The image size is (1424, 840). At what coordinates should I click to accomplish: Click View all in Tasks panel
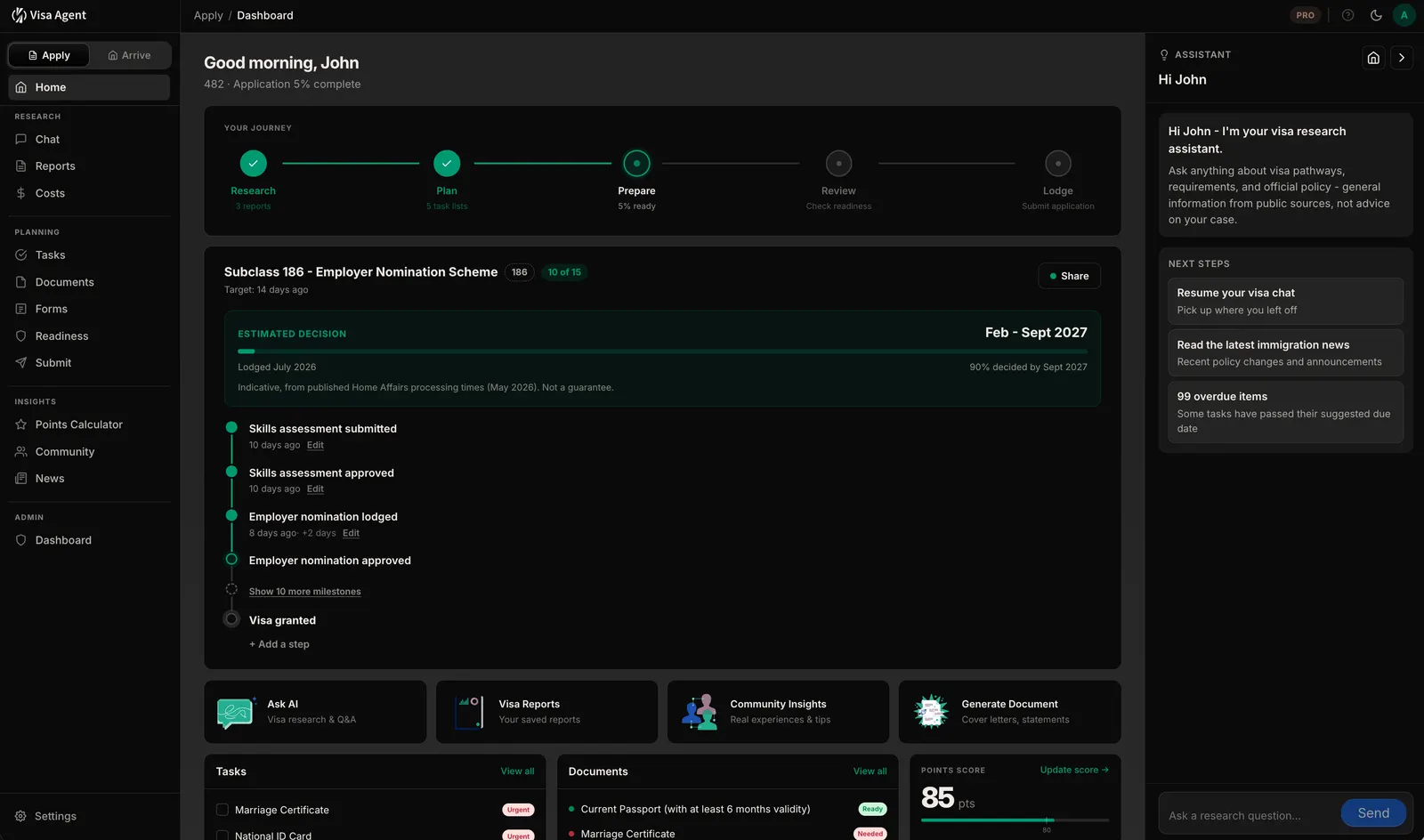click(x=517, y=771)
